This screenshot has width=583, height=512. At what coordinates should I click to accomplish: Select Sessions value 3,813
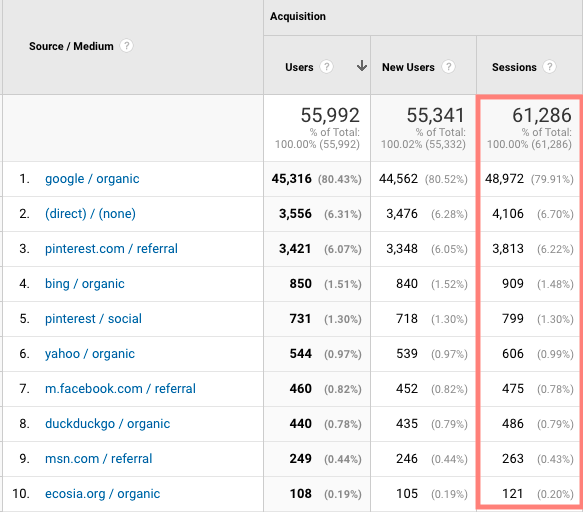508,249
